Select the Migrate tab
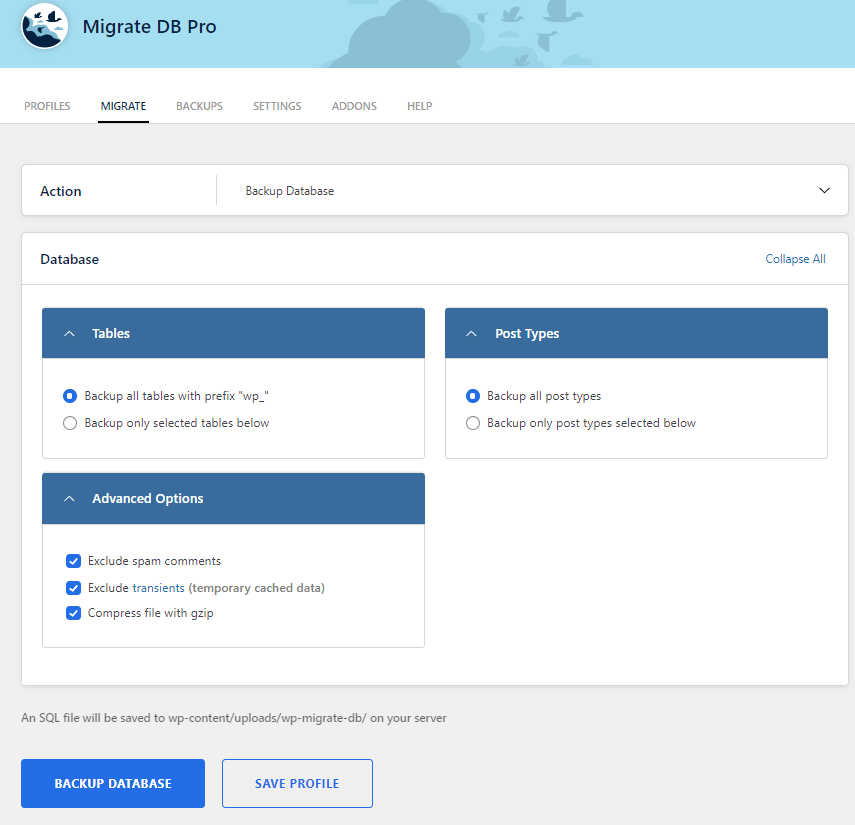The height and width of the screenshot is (825, 855). [x=123, y=105]
